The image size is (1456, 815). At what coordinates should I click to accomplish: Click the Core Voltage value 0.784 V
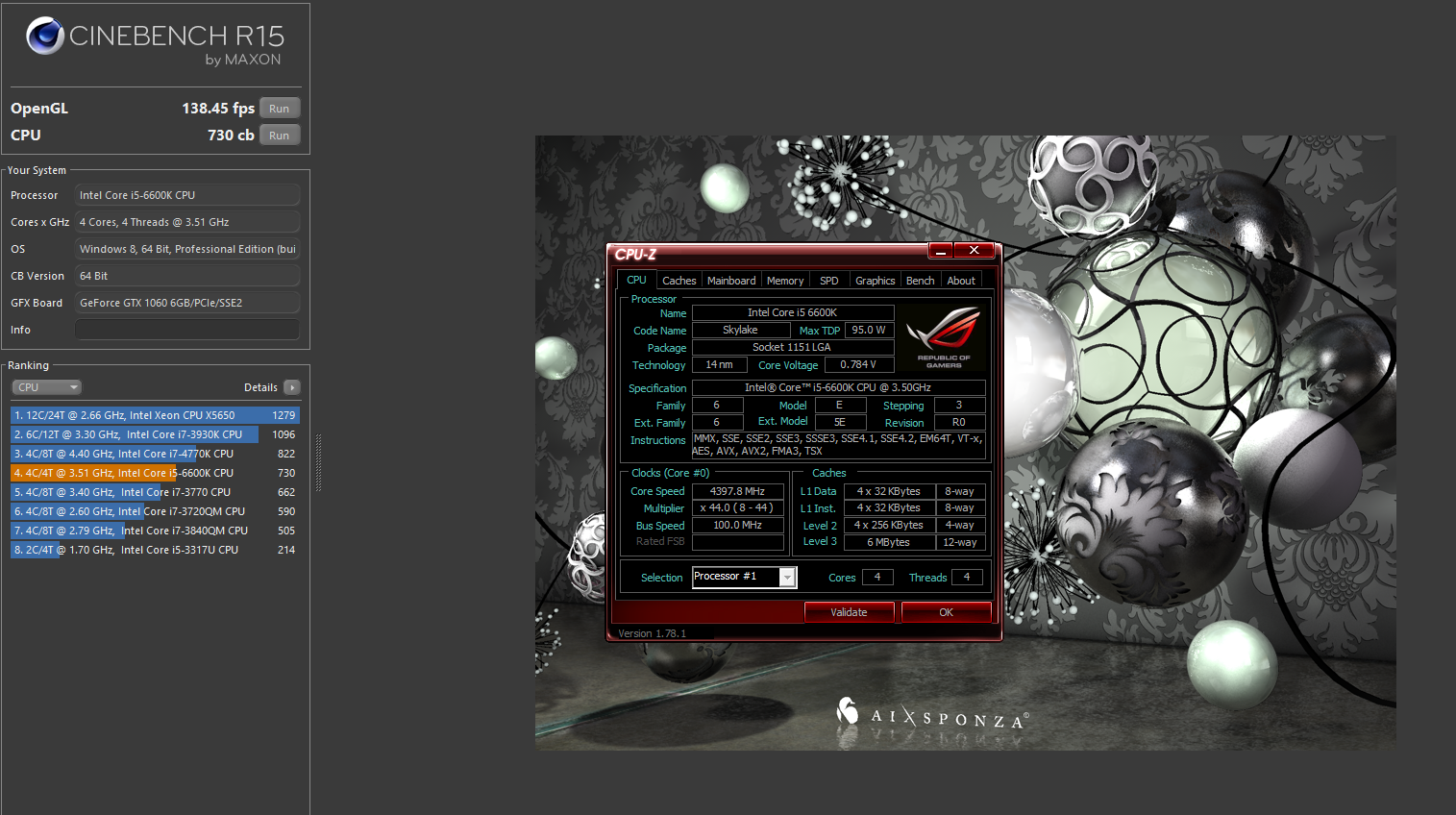[859, 364]
